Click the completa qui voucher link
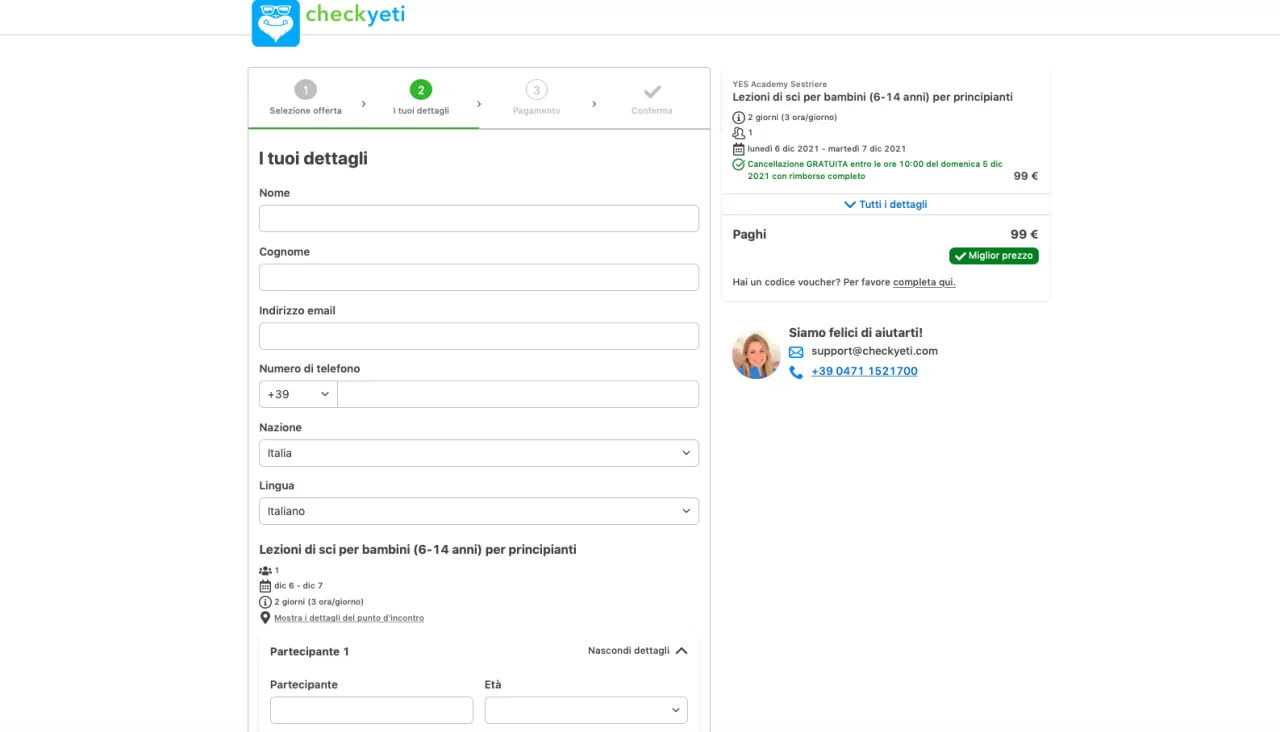 click(x=924, y=282)
